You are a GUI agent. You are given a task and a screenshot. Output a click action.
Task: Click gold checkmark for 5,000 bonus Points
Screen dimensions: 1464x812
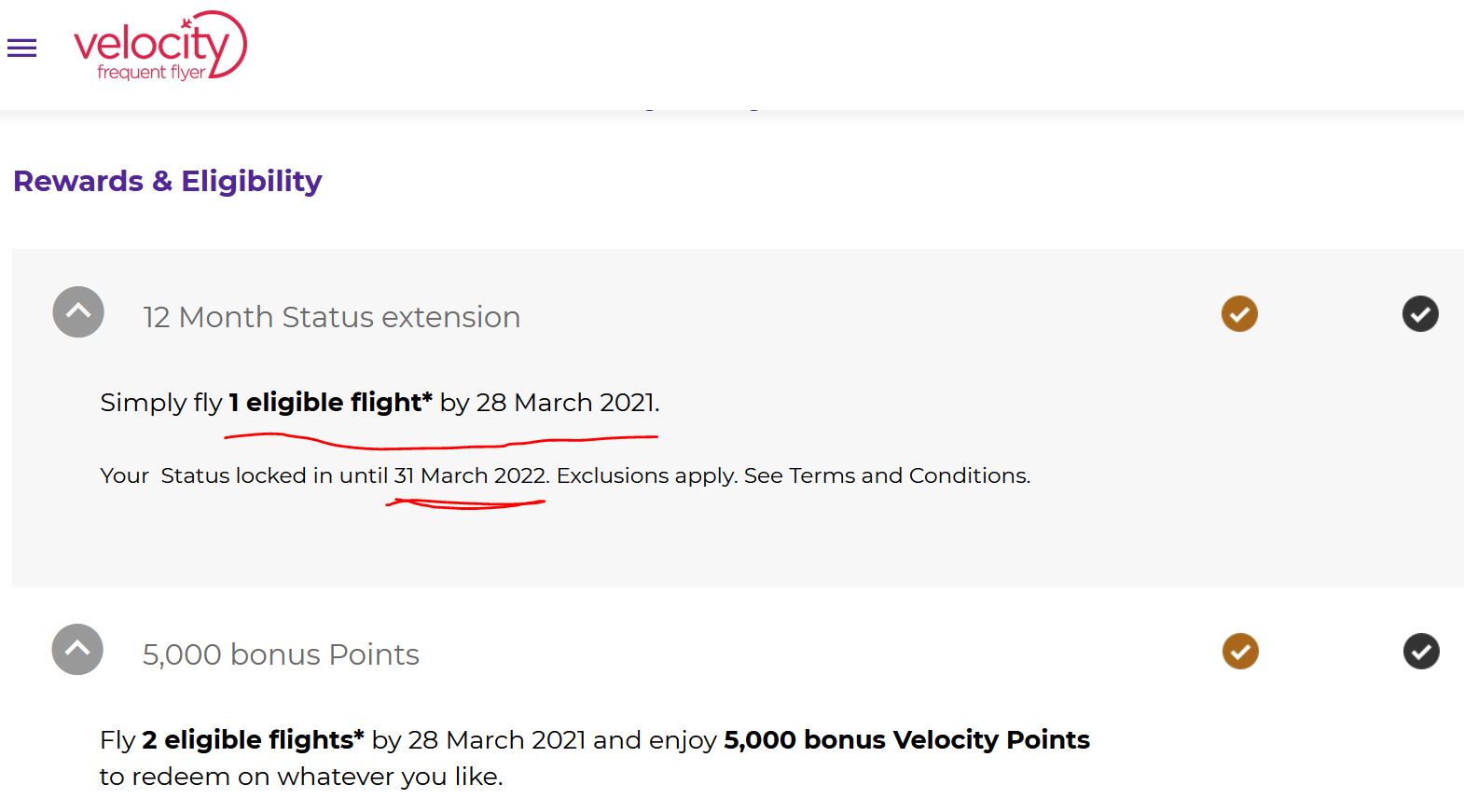pos(1240,652)
